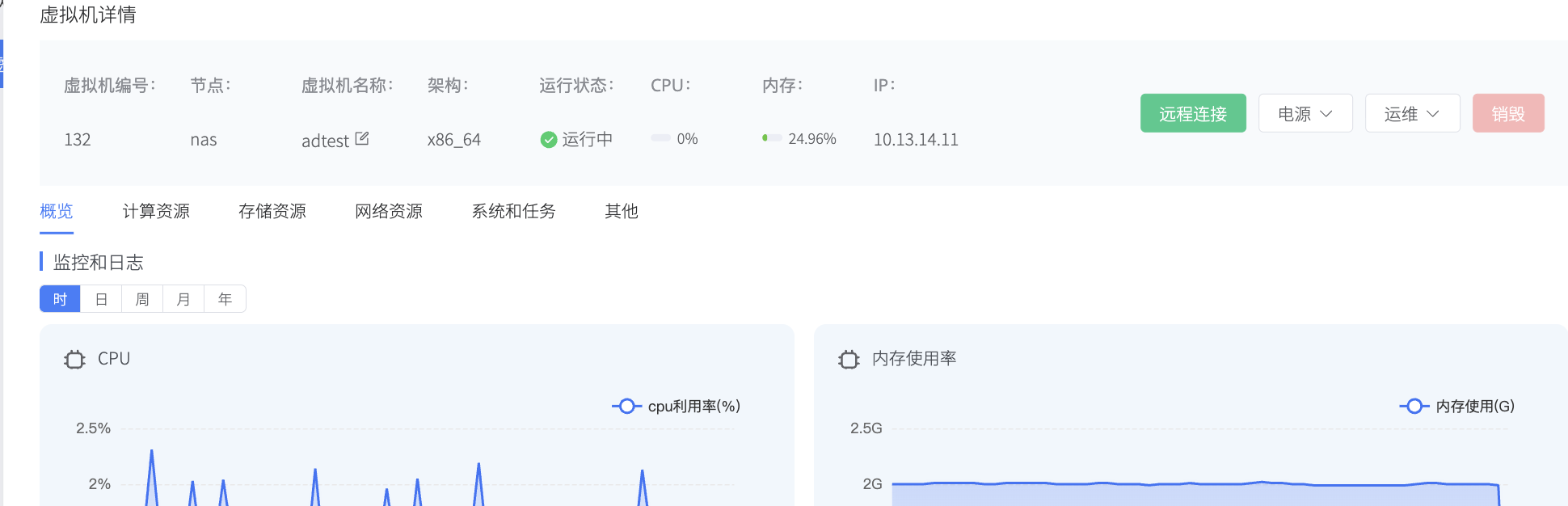Toggle the cpu利用率(%) legend marker
1568x506 pixels.
tap(626, 406)
